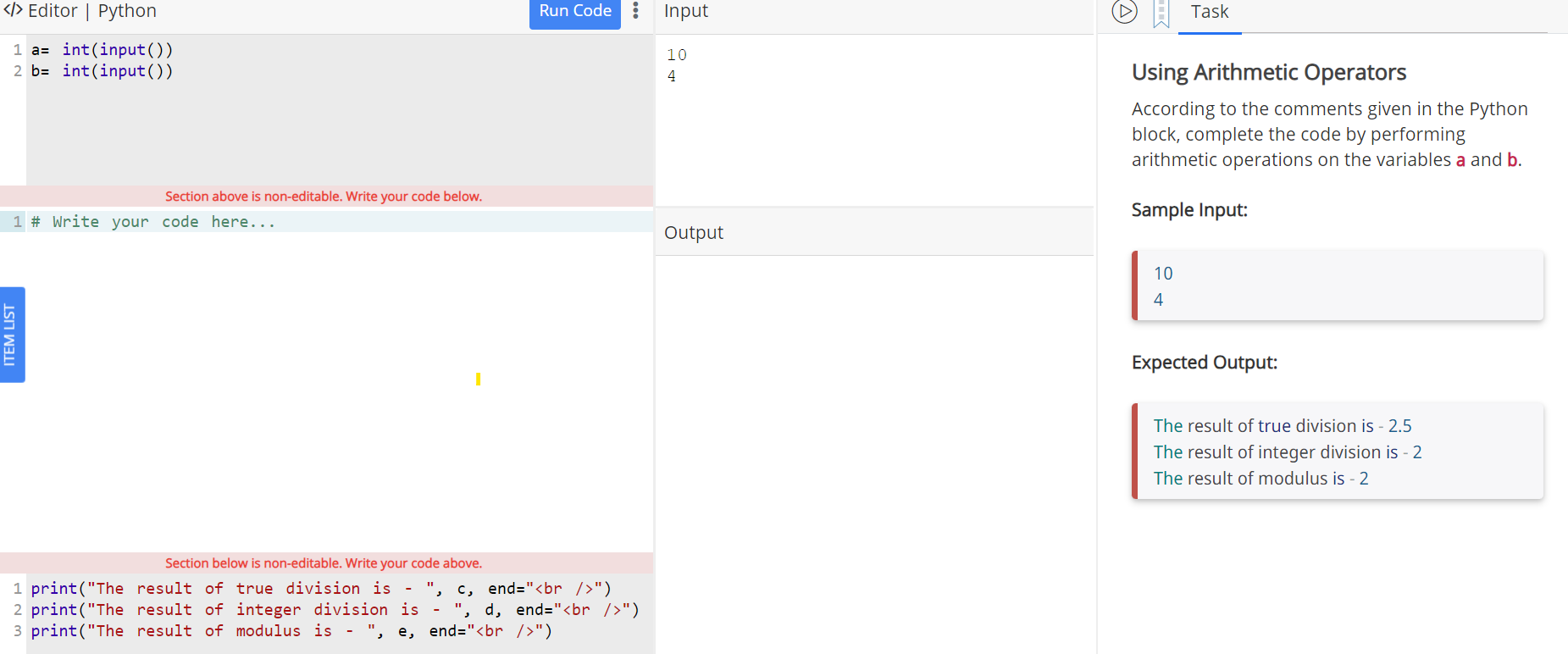Click the print integer division code line
This screenshot has height=654, width=1568.
coord(335,609)
